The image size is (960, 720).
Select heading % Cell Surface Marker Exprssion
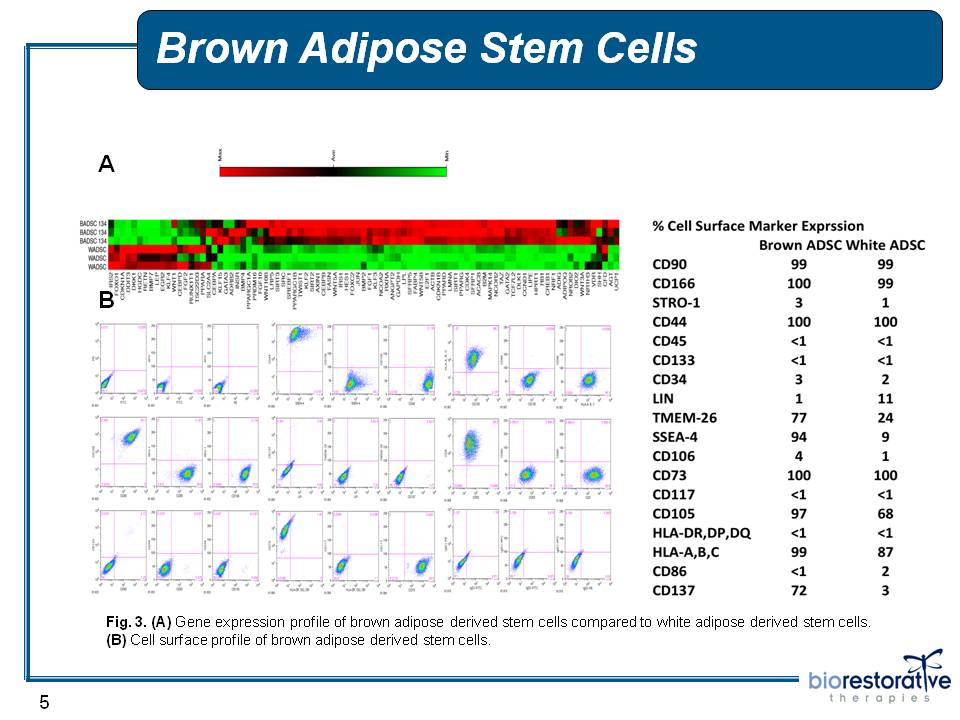point(758,226)
